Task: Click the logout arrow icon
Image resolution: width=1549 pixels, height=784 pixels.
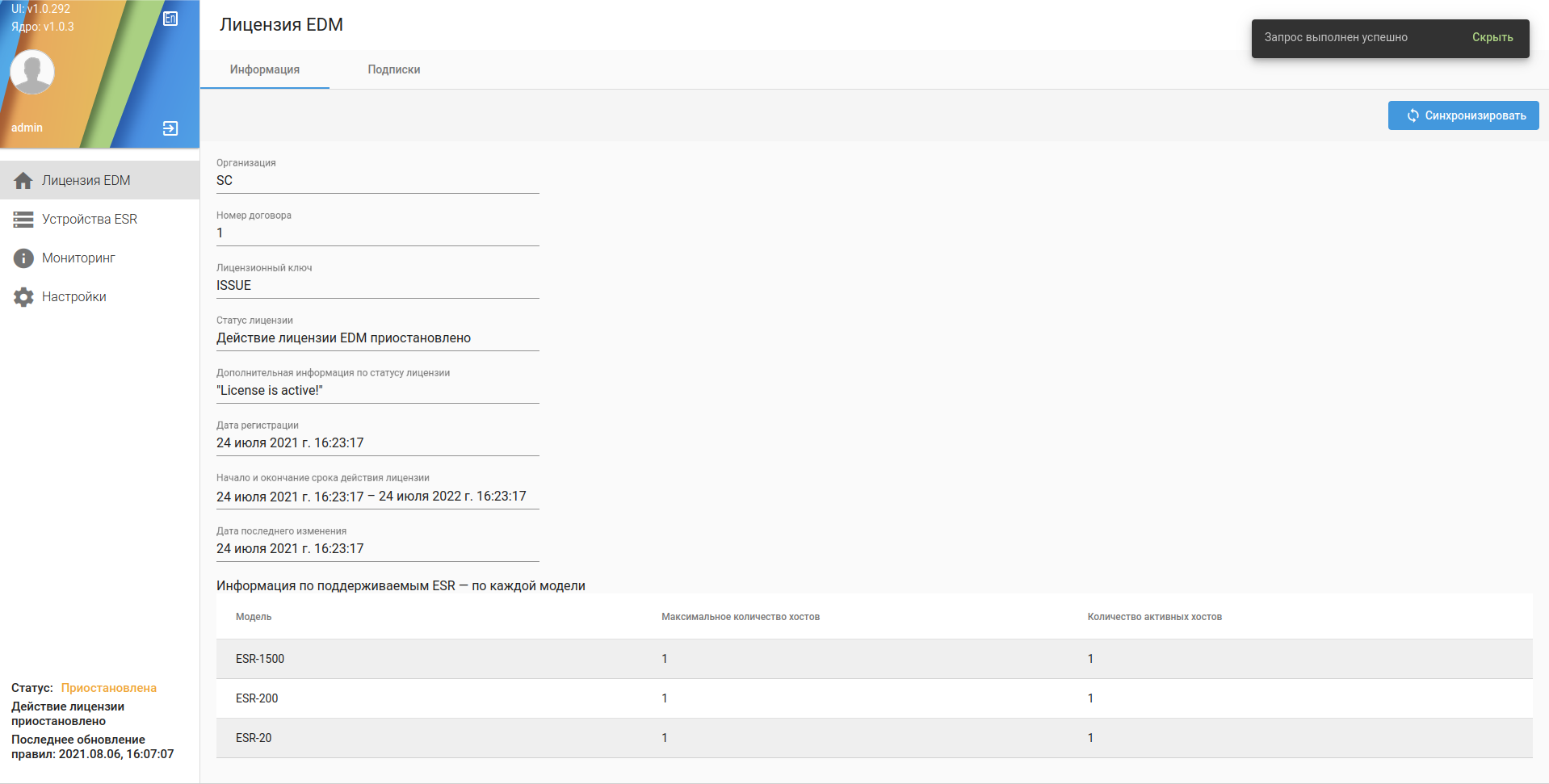Action: (x=170, y=128)
